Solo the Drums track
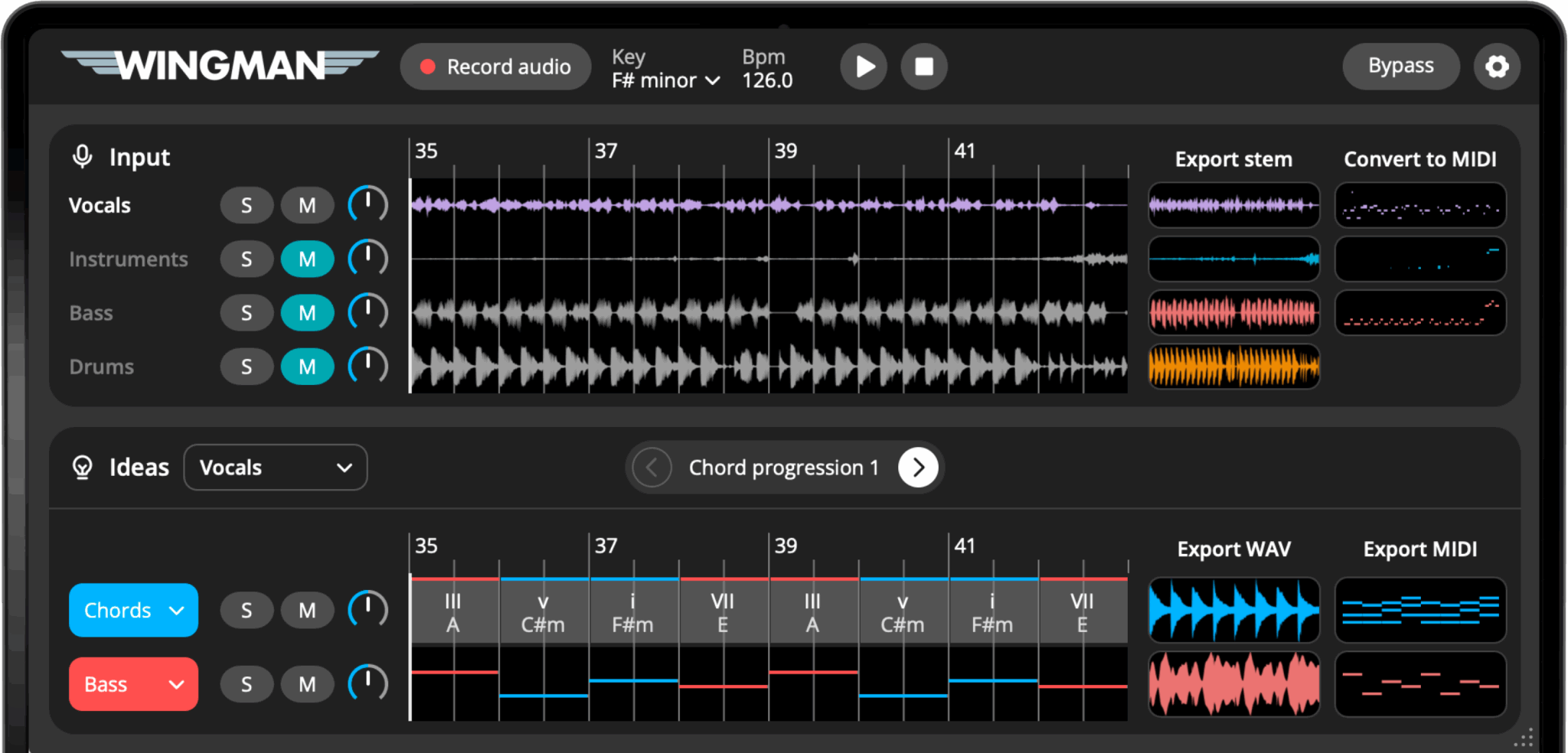Screen dimensions: 1568x753 tap(247, 367)
